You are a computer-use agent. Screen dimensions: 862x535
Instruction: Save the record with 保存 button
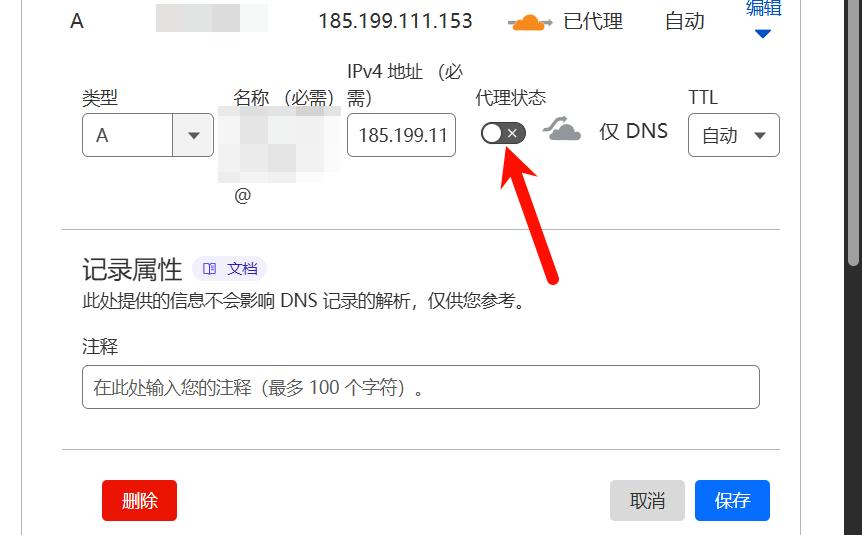pyautogui.click(x=732, y=500)
